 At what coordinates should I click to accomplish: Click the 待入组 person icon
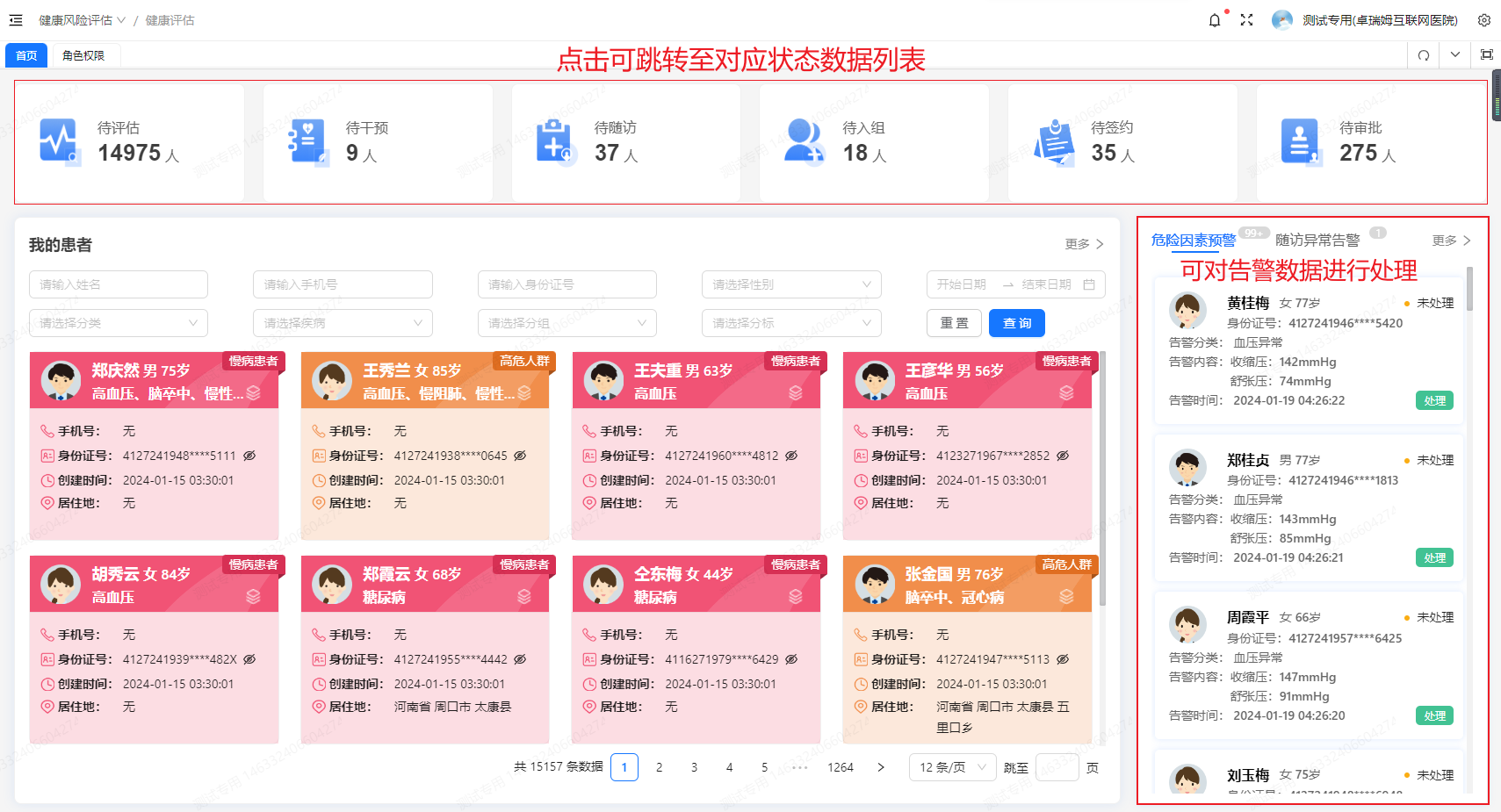point(805,141)
